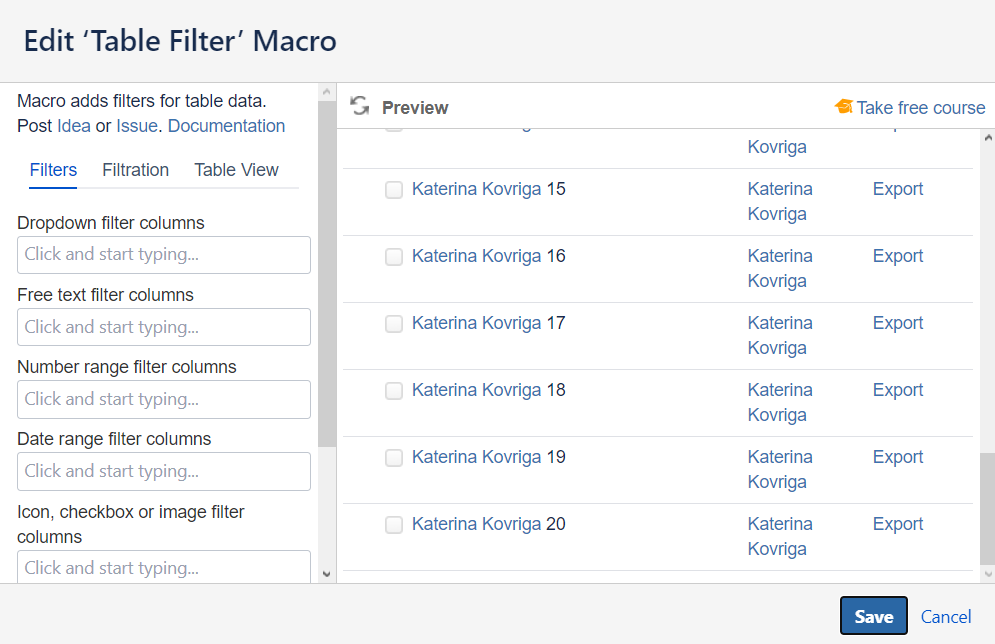Open the Table View tab
Viewport: 995px width, 644px height.
[236, 170]
